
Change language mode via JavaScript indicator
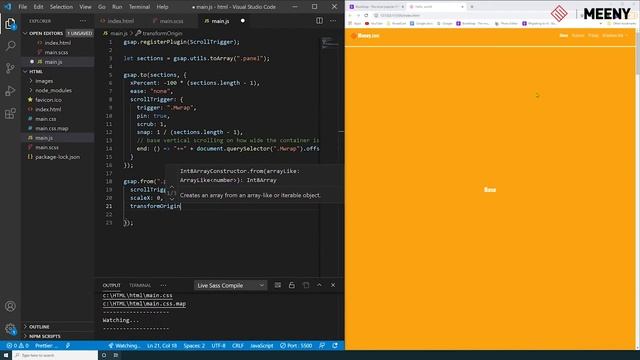262,346
